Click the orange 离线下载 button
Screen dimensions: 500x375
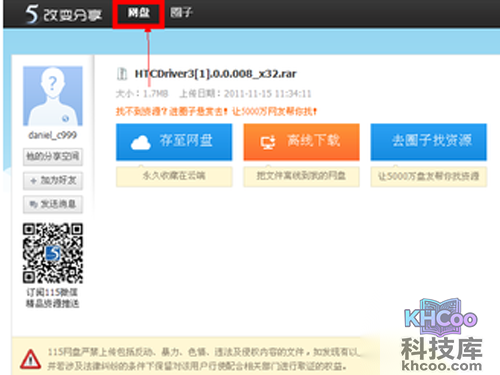(x=301, y=142)
